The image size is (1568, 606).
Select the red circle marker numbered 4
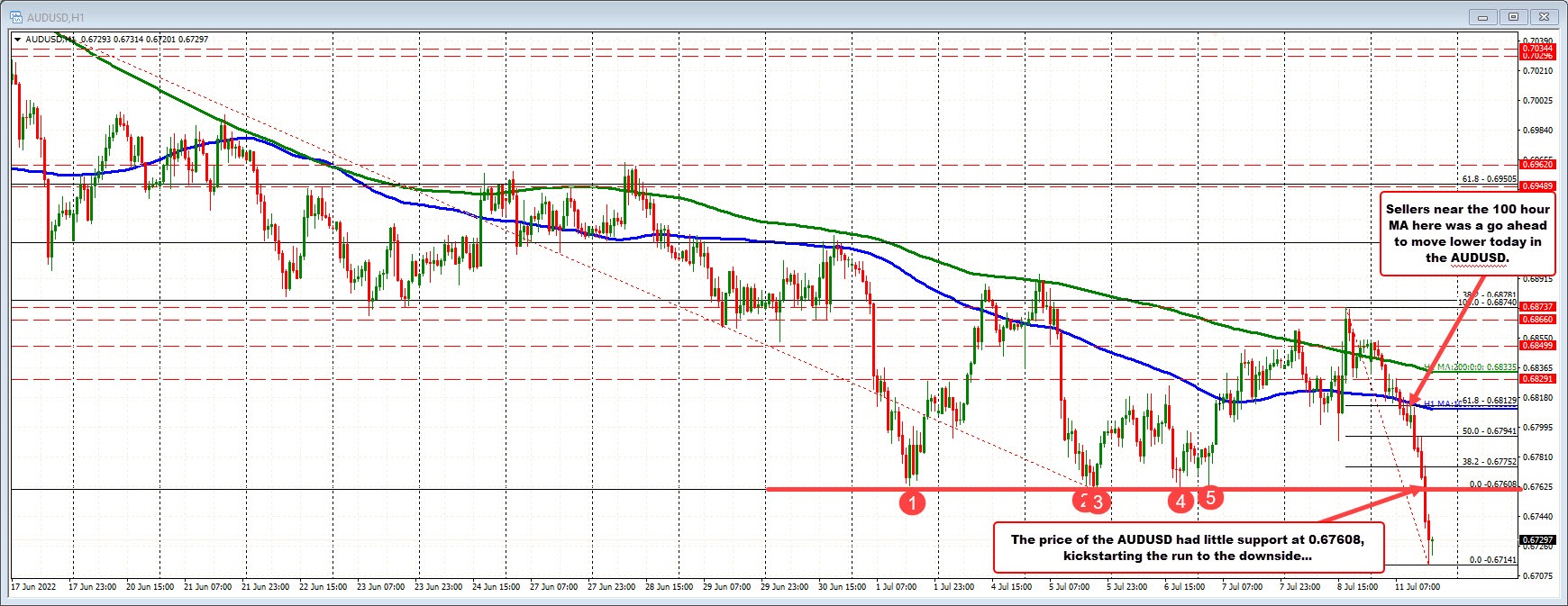click(x=1181, y=502)
